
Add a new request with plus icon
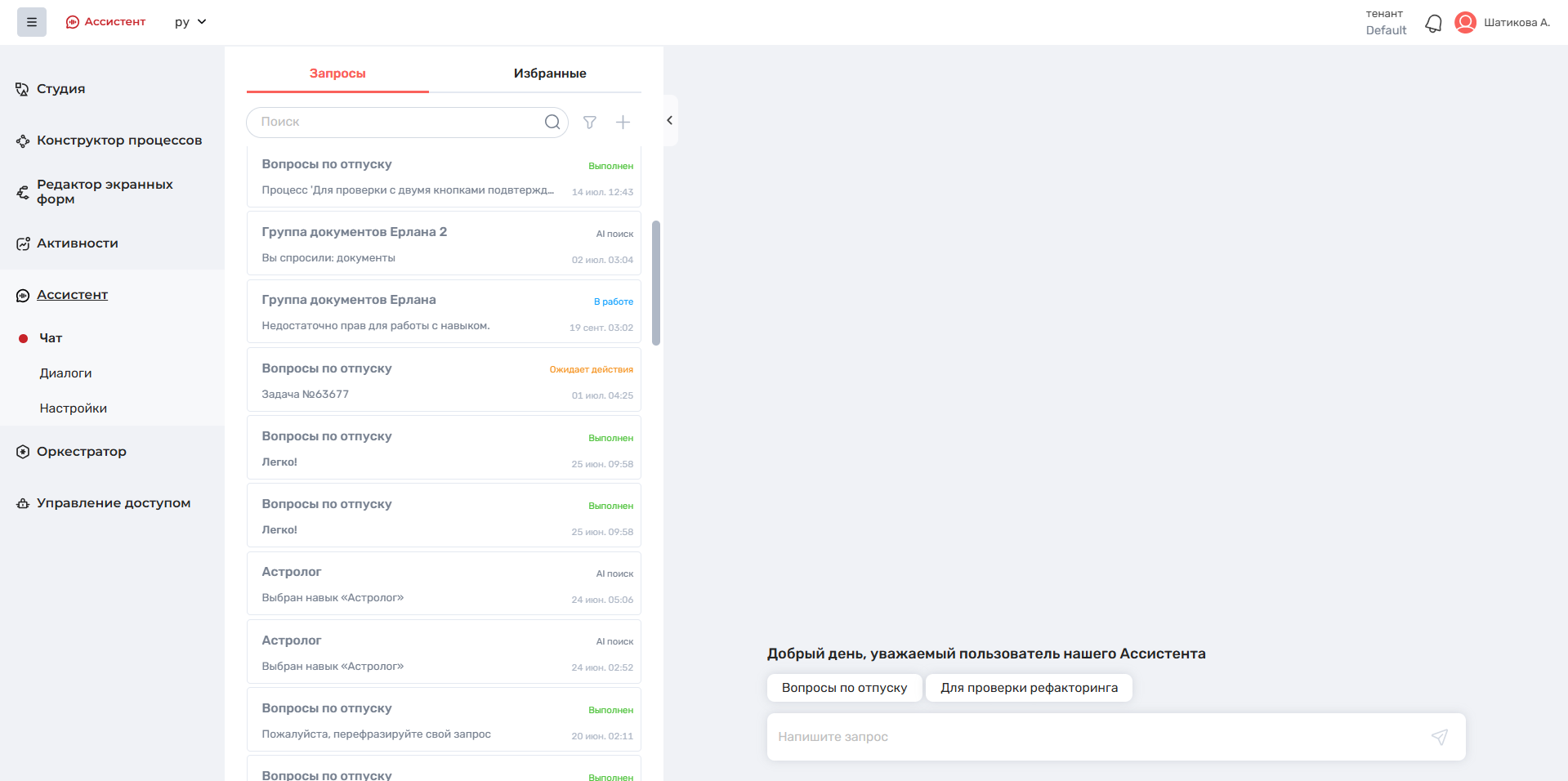point(623,123)
